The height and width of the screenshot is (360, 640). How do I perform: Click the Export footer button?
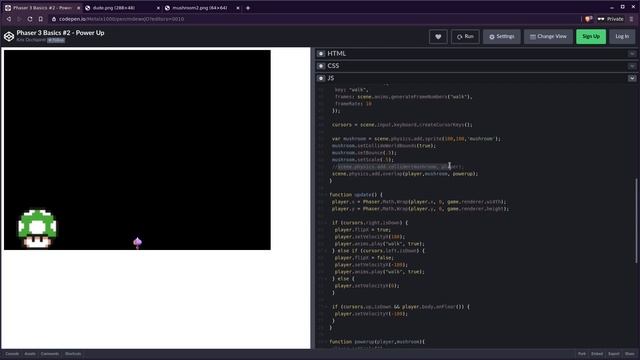pyautogui.click(x=614, y=354)
